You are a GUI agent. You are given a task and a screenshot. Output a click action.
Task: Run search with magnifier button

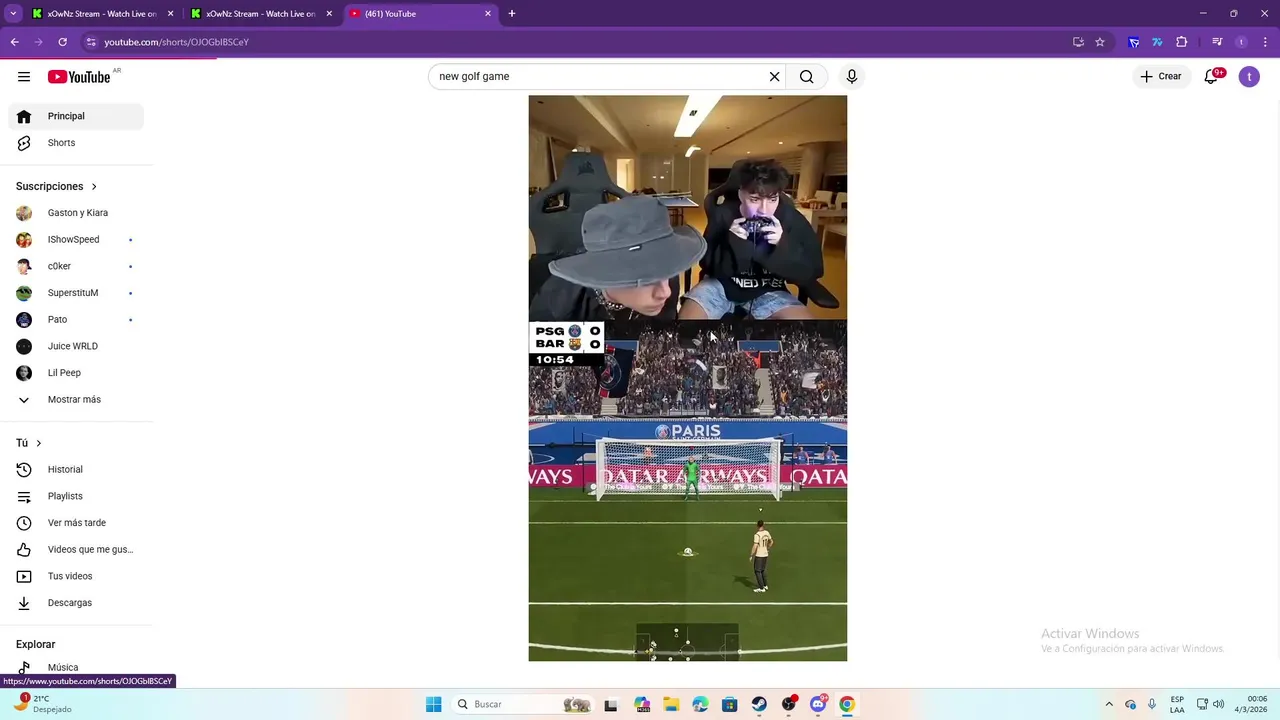point(807,77)
